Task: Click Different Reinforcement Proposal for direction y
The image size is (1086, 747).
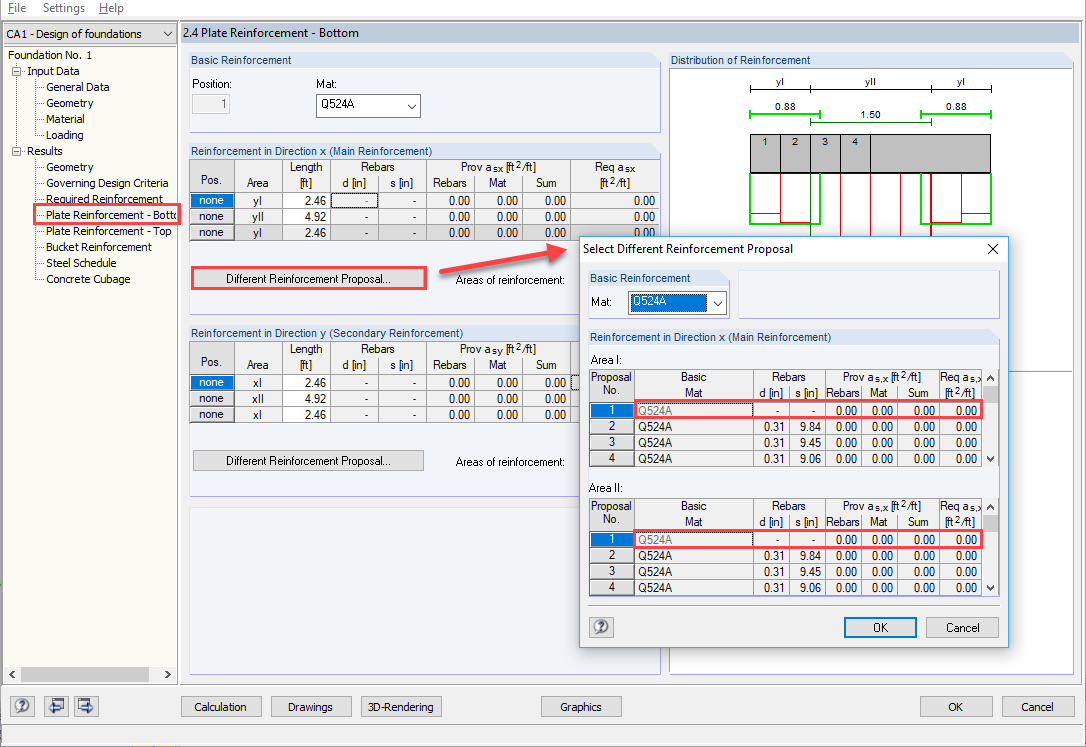Action: coord(308,460)
